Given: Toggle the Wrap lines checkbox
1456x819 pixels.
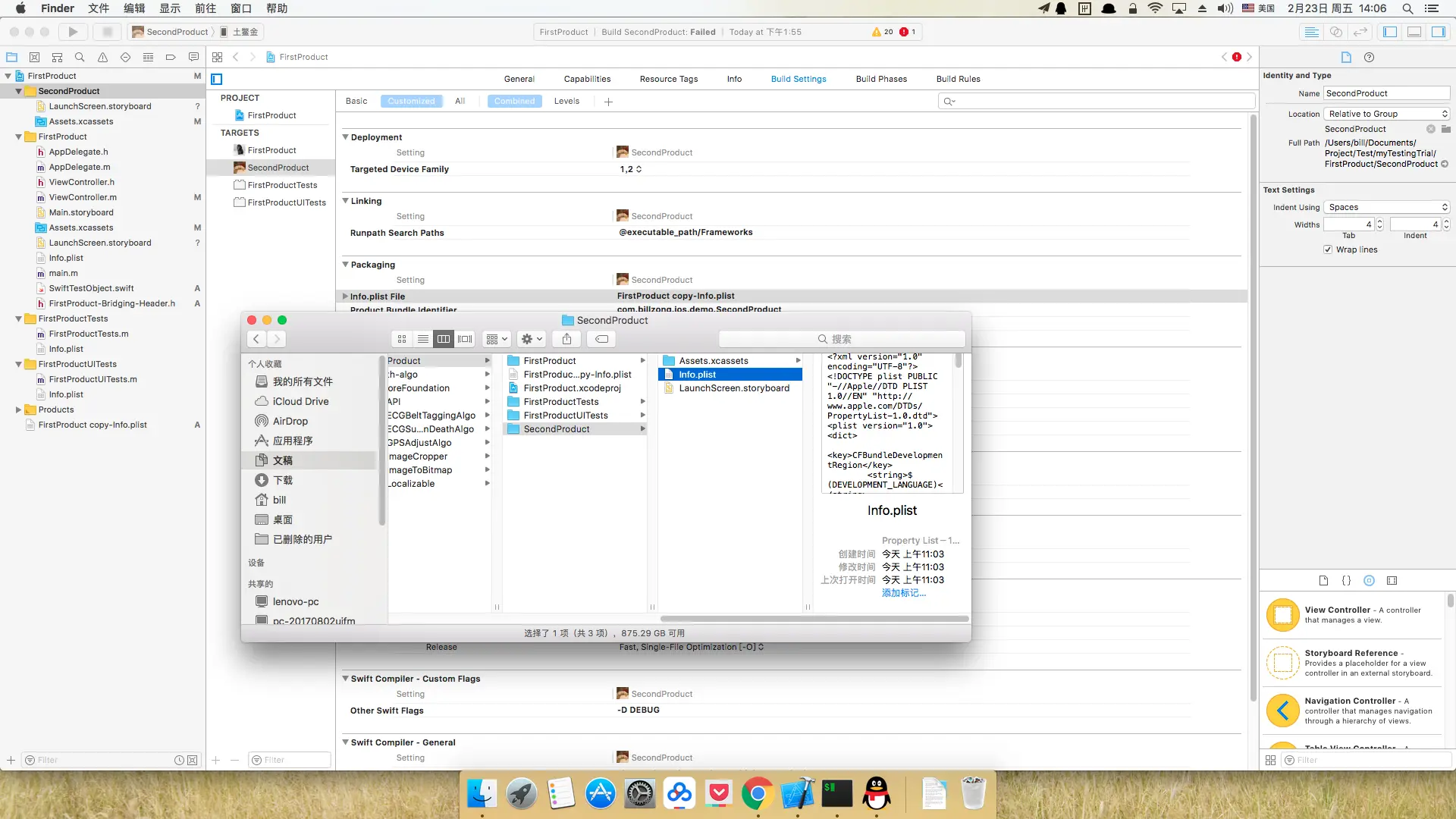Looking at the screenshot, I should point(1328,249).
